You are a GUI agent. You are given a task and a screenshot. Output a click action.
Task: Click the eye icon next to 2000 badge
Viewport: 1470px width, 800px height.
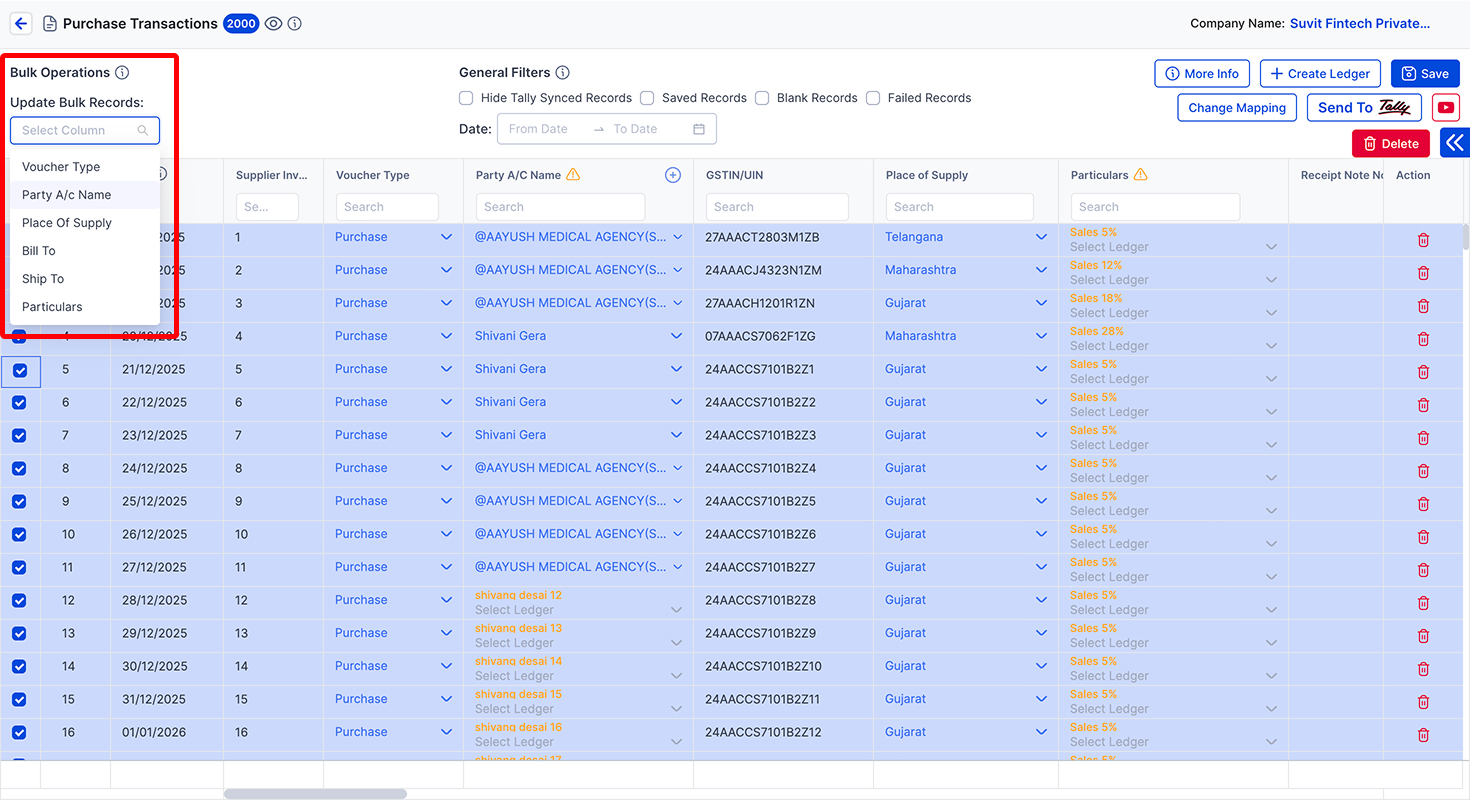click(274, 23)
